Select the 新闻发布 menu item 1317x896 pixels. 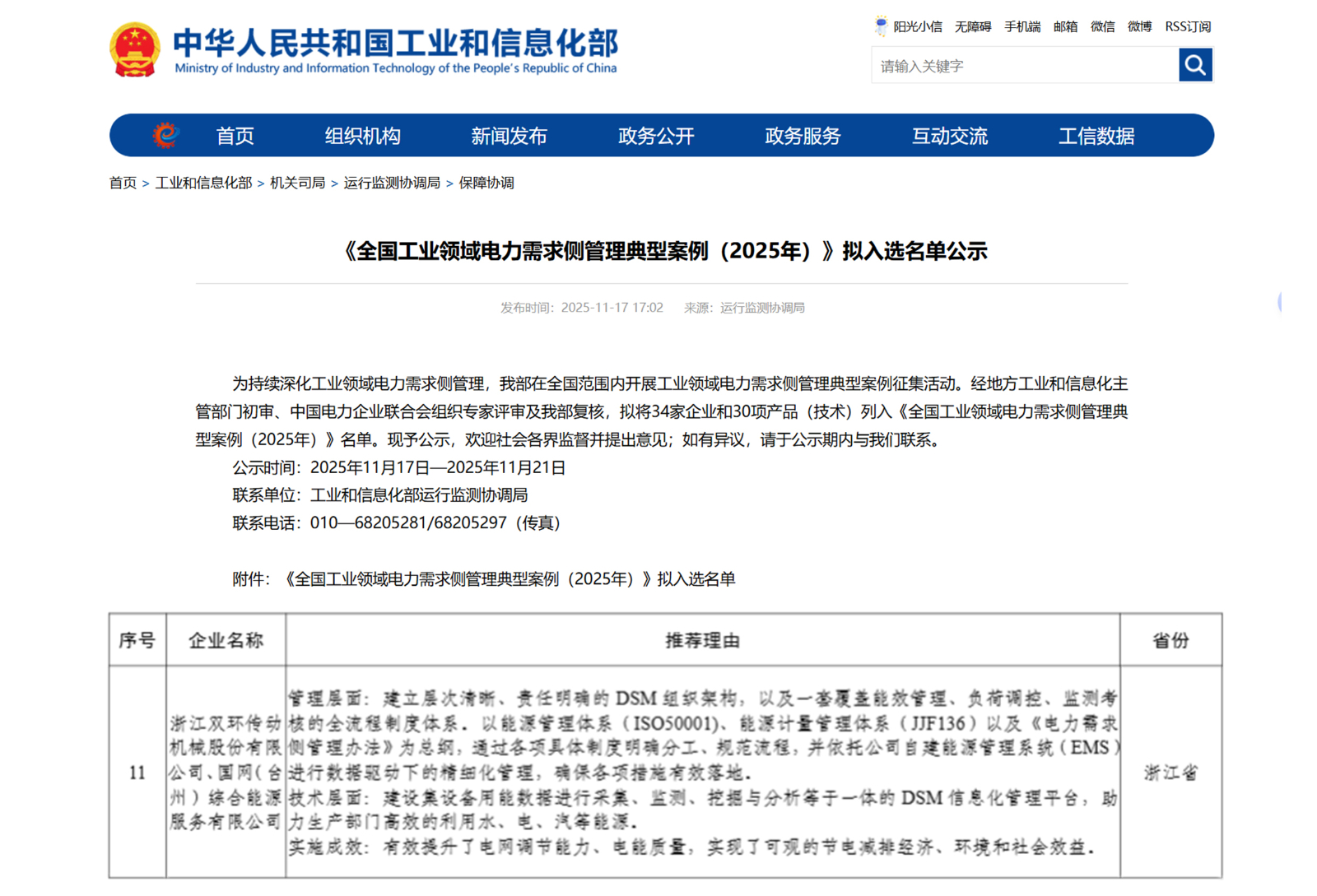tap(510, 136)
